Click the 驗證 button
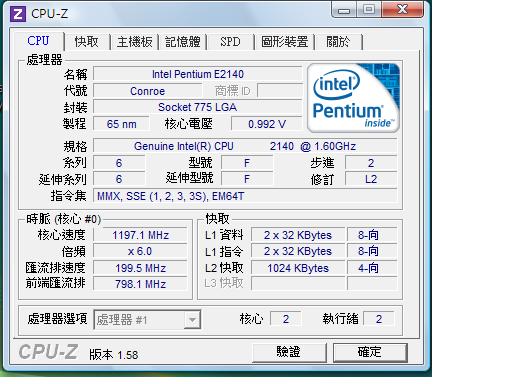The height and width of the screenshot is (384, 512). coord(289,352)
